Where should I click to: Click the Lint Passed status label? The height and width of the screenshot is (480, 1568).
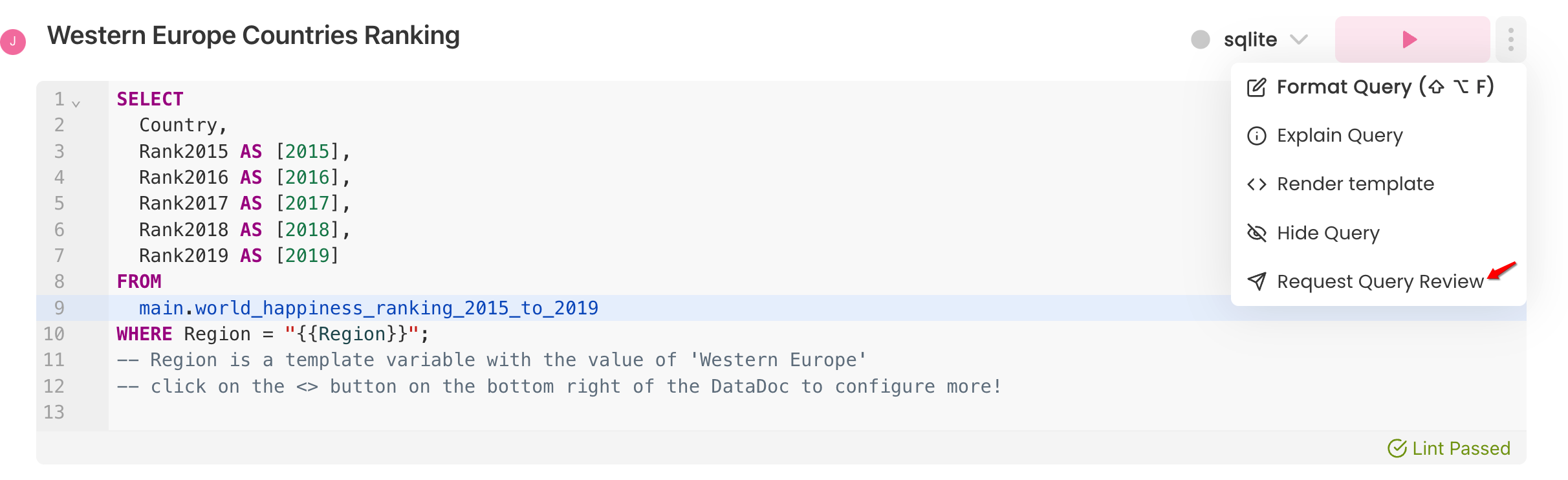(1461, 448)
